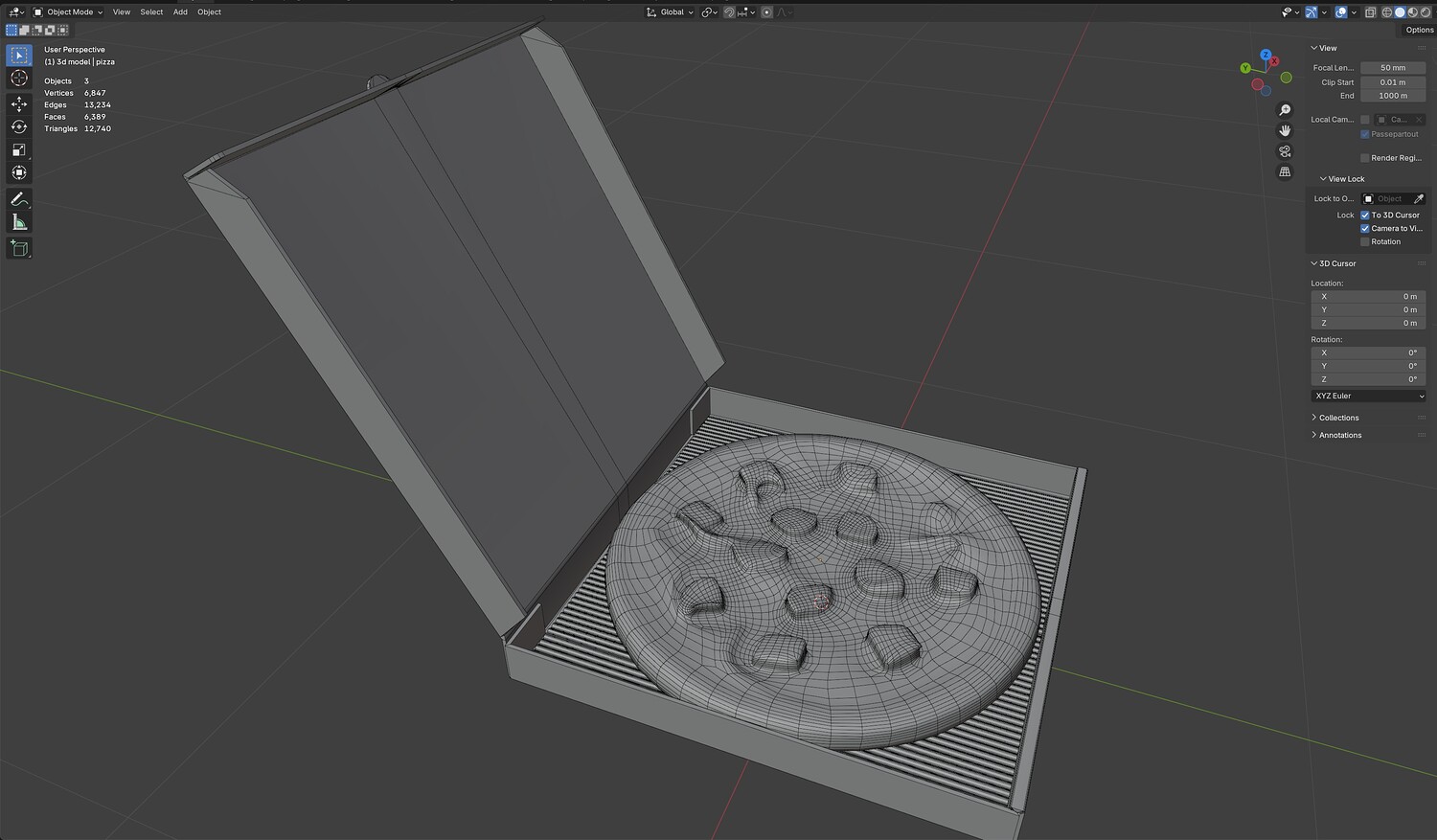Collapse the View panel
1437x840 pixels.
point(1324,48)
